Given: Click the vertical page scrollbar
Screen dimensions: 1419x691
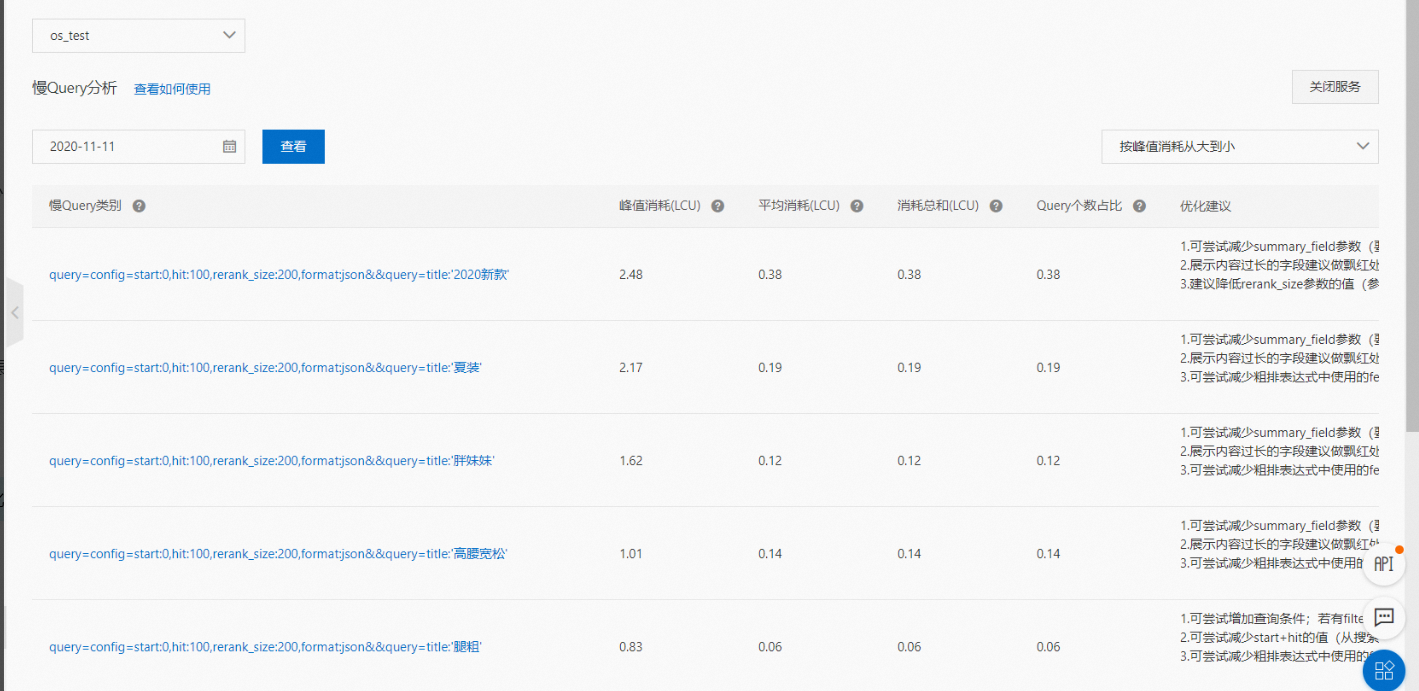Looking at the screenshot, I should point(1412,215).
